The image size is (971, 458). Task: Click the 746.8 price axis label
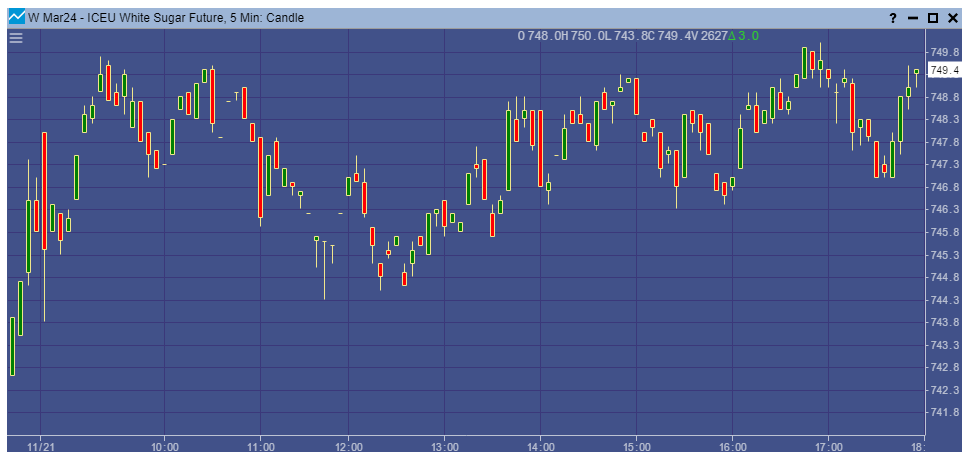tap(944, 188)
